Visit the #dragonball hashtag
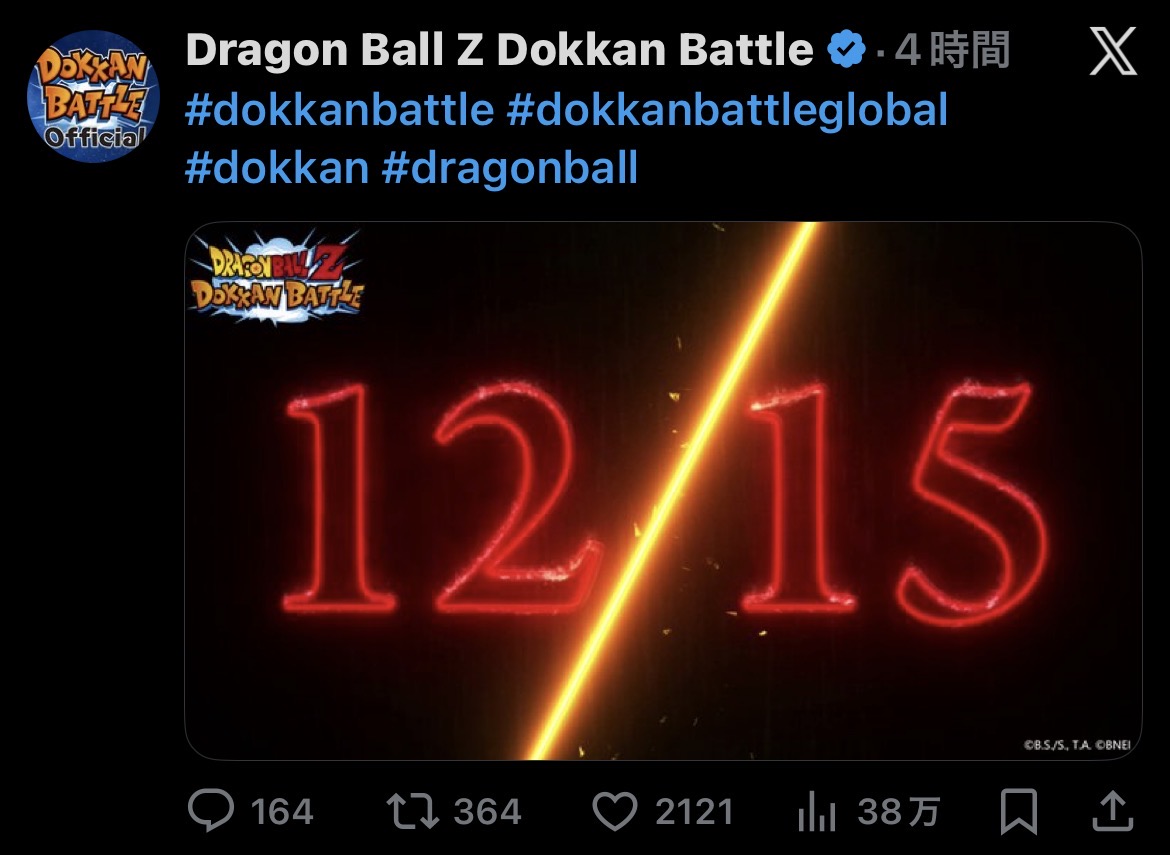1170x855 pixels. 510,167
